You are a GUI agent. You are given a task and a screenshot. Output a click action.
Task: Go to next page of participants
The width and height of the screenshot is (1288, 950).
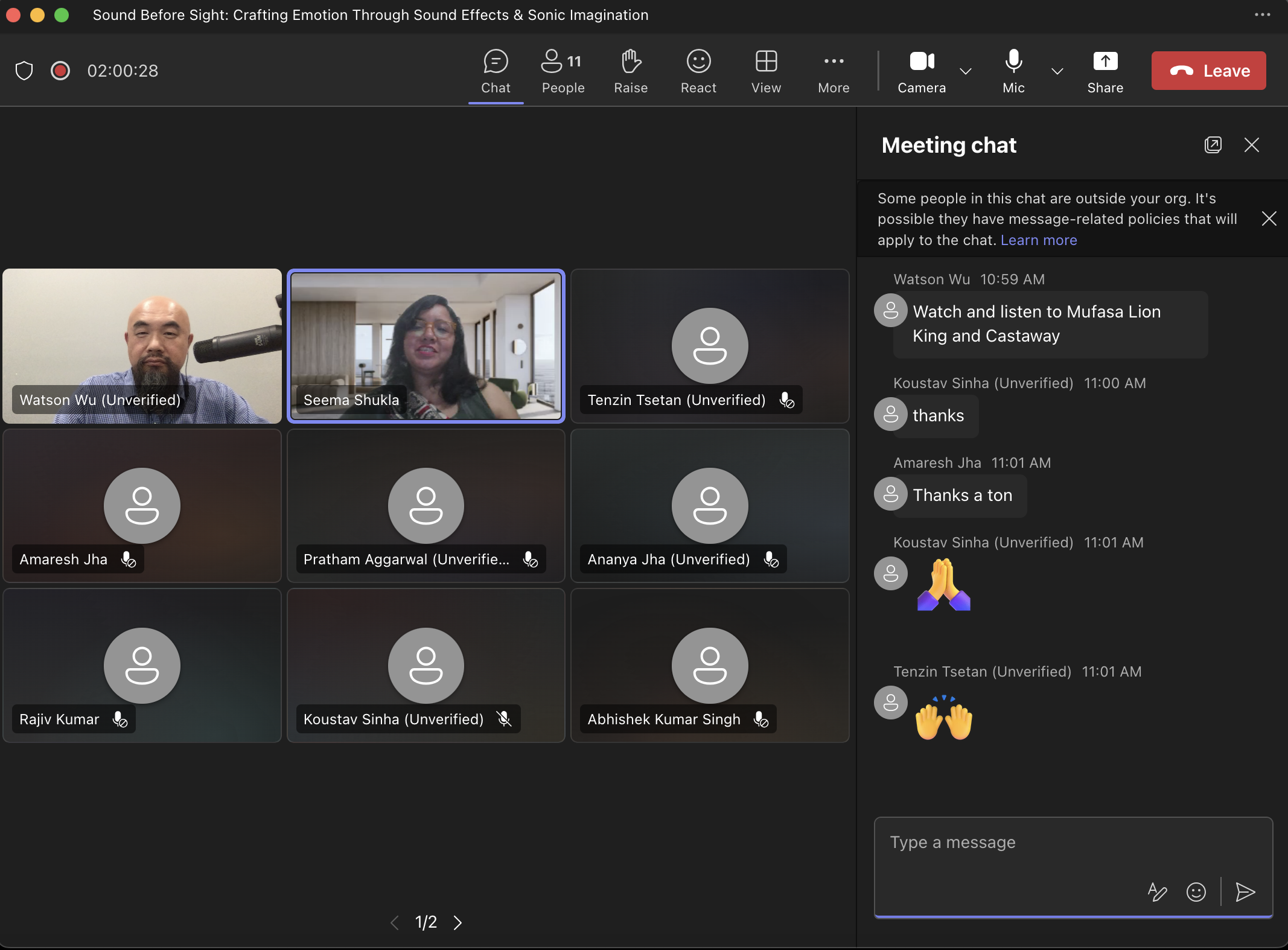click(x=458, y=922)
